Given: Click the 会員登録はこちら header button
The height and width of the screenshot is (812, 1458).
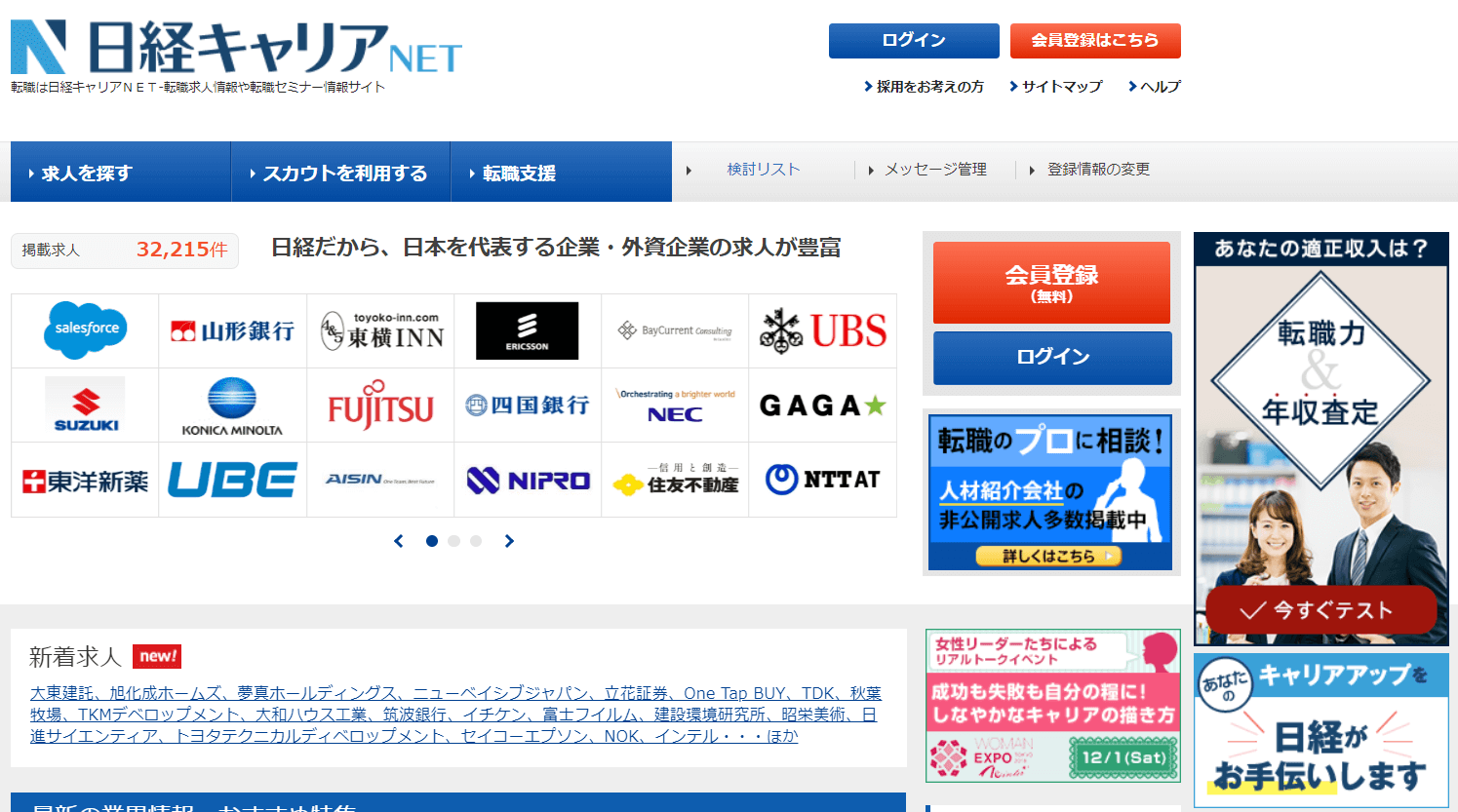Looking at the screenshot, I should click(x=1095, y=41).
